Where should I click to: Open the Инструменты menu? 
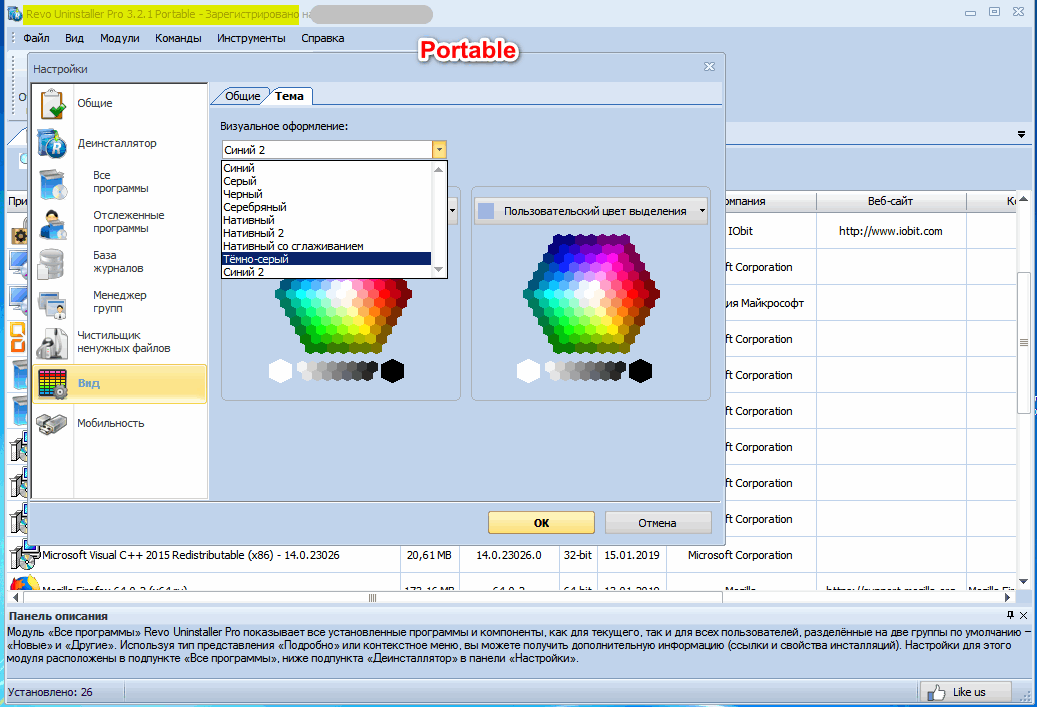tap(250, 38)
